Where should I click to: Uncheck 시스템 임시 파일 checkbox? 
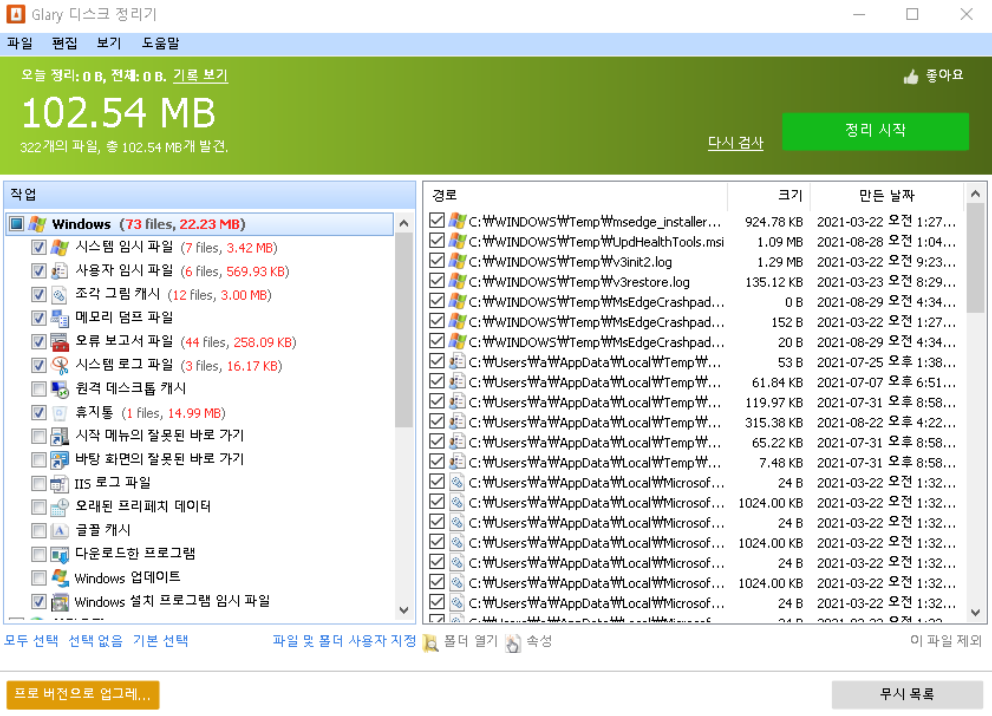(x=39, y=247)
